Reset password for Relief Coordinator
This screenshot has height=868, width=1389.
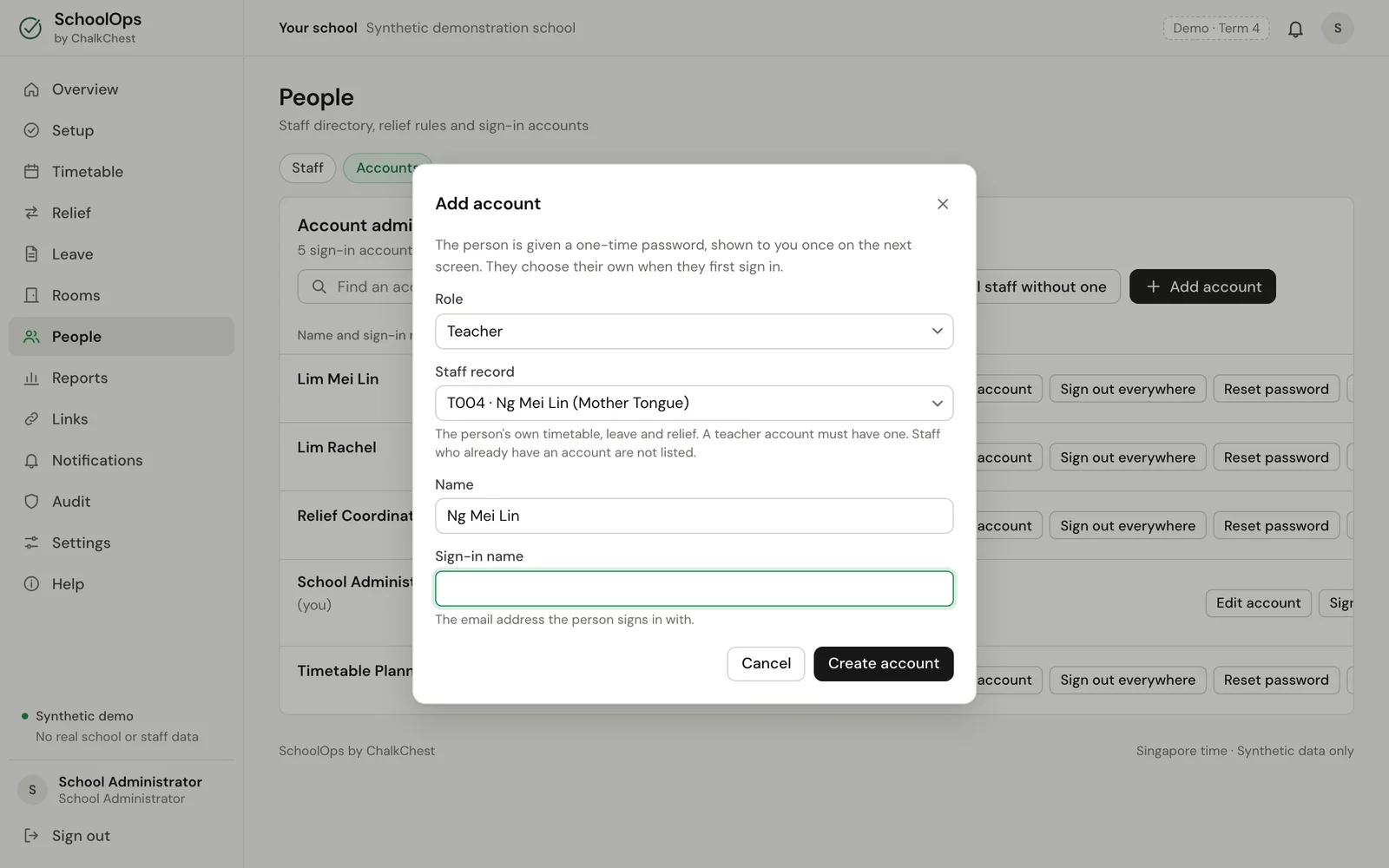1276,526
